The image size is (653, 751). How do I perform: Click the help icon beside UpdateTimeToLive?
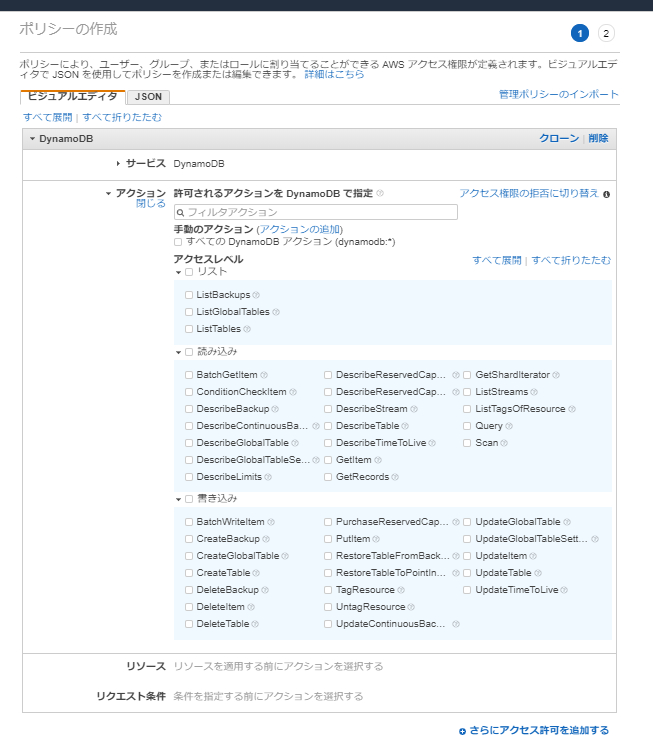tap(564, 590)
